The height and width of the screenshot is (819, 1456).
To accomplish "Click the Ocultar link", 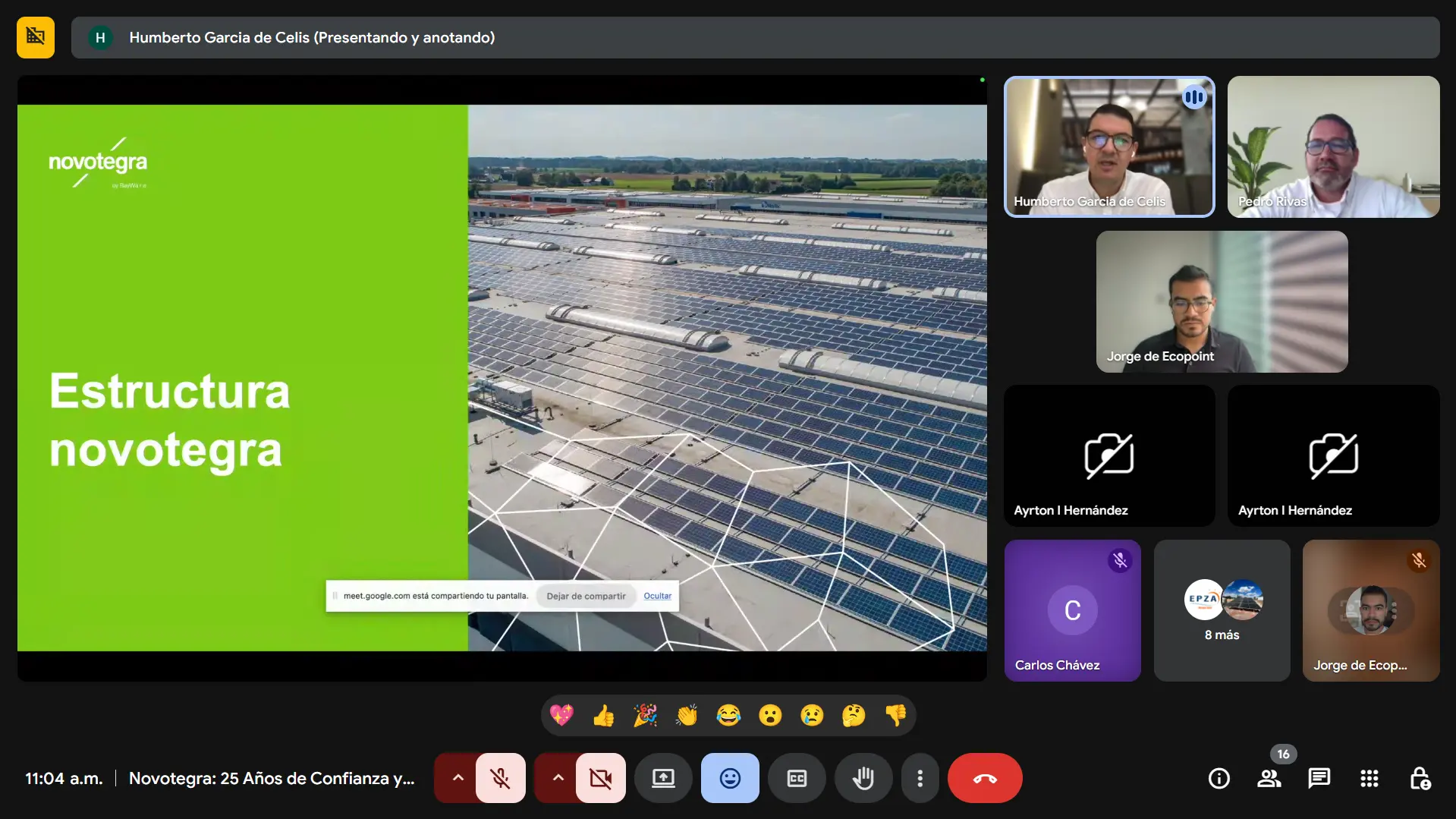I will 657,596.
